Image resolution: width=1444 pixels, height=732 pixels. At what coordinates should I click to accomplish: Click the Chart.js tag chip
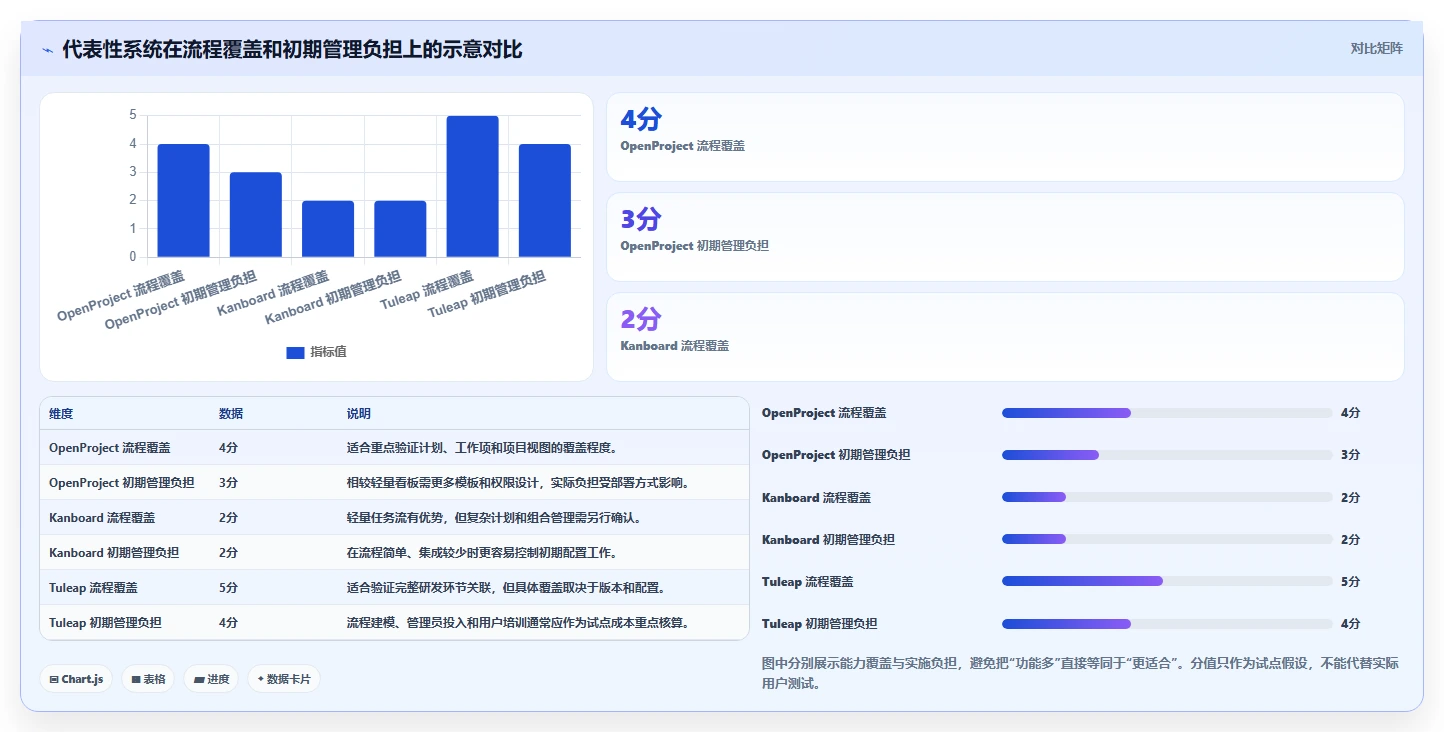(77, 679)
